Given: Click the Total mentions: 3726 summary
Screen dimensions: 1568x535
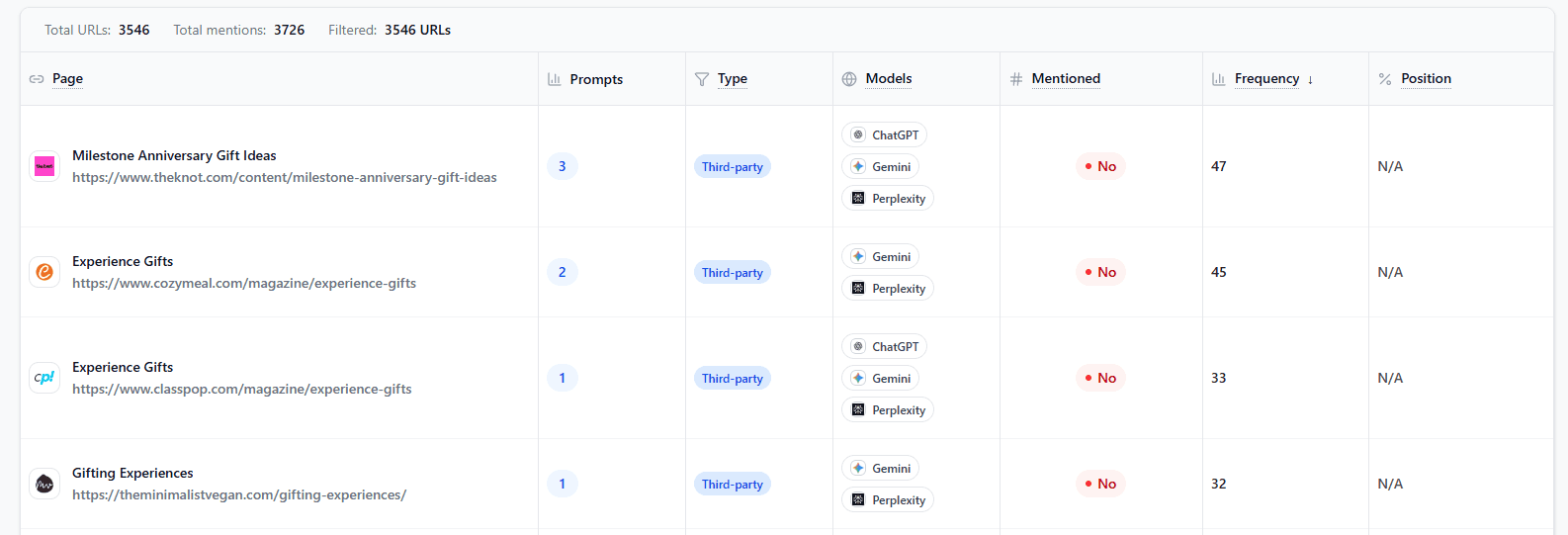Looking at the screenshot, I should coord(239,30).
